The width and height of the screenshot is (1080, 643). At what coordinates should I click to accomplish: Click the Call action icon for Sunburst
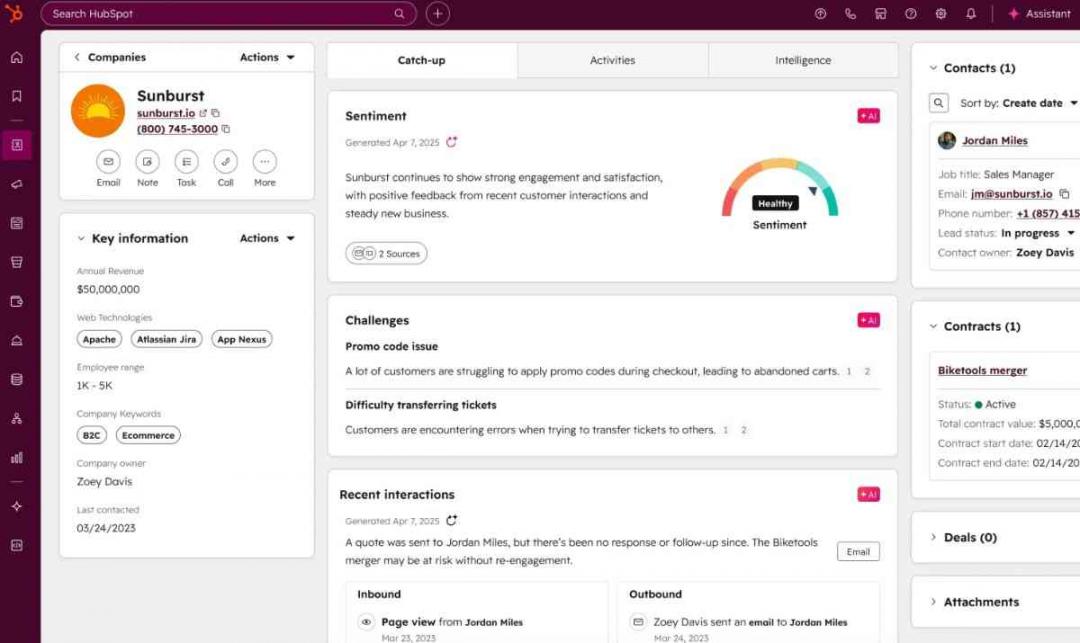click(226, 162)
